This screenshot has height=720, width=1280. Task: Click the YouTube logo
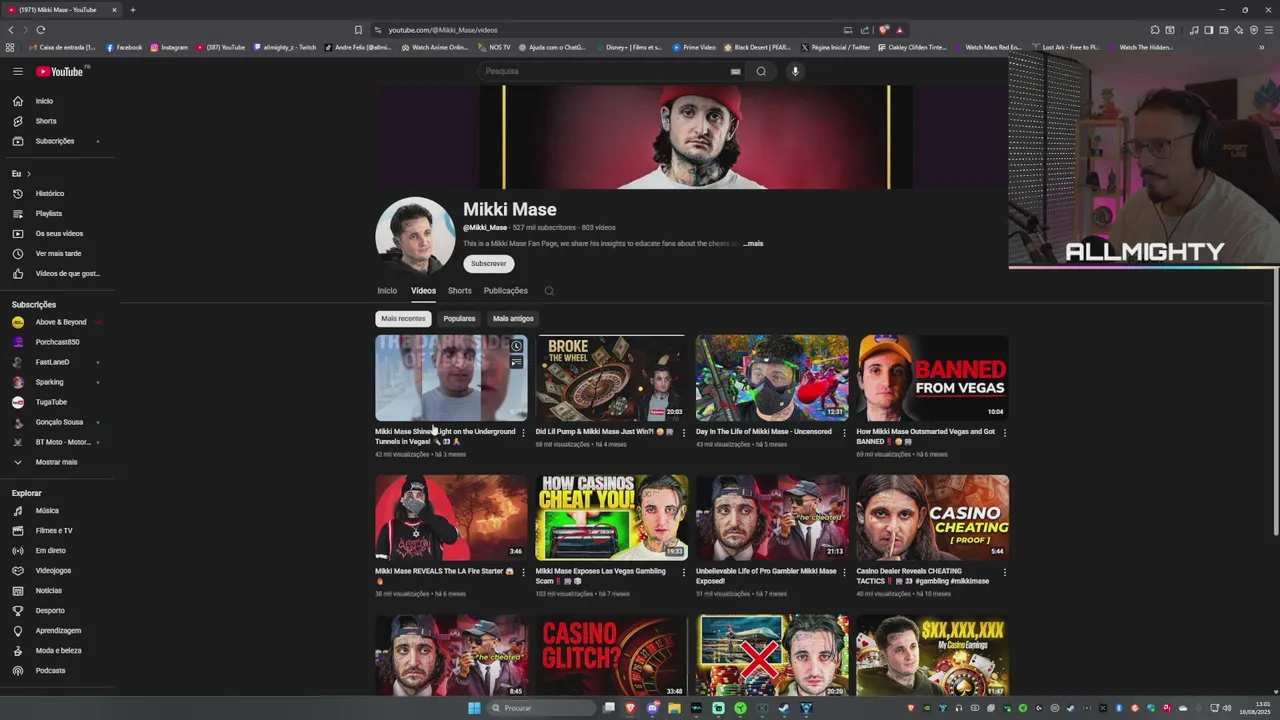coord(60,71)
